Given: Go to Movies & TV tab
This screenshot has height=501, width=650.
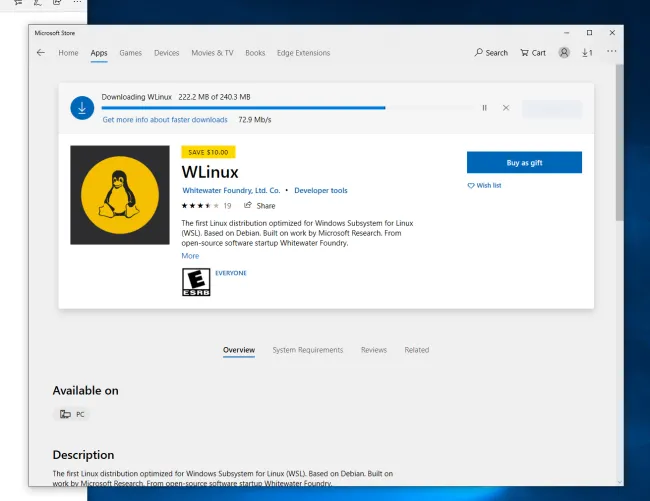Looking at the screenshot, I should [212, 53].
